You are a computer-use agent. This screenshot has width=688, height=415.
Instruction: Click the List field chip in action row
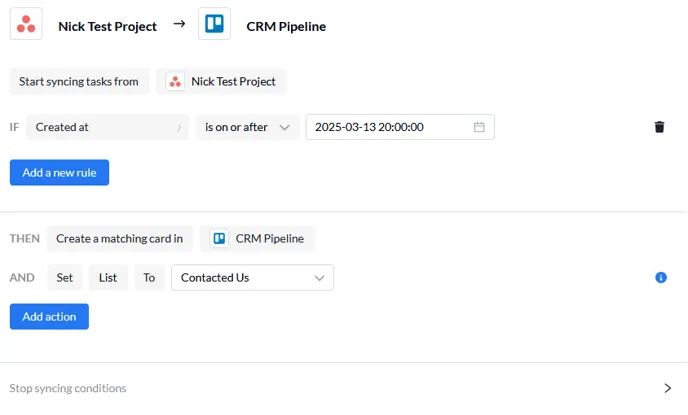pyautogui.click(x=108, y=277)
